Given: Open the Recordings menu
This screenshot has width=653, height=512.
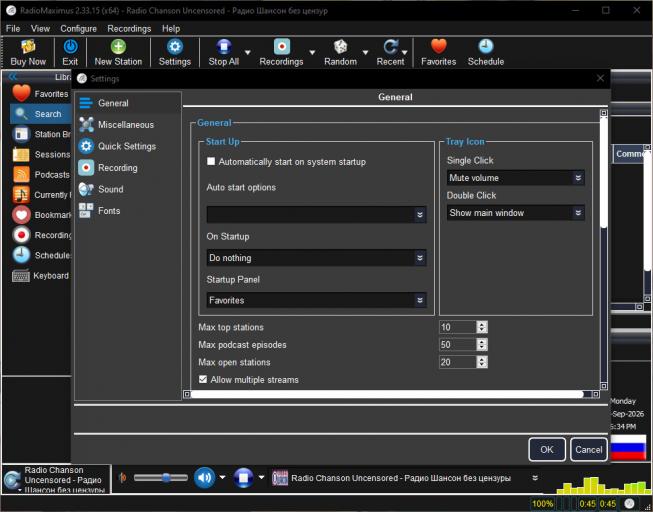Looking at the screenshot, I should (129, 28).
